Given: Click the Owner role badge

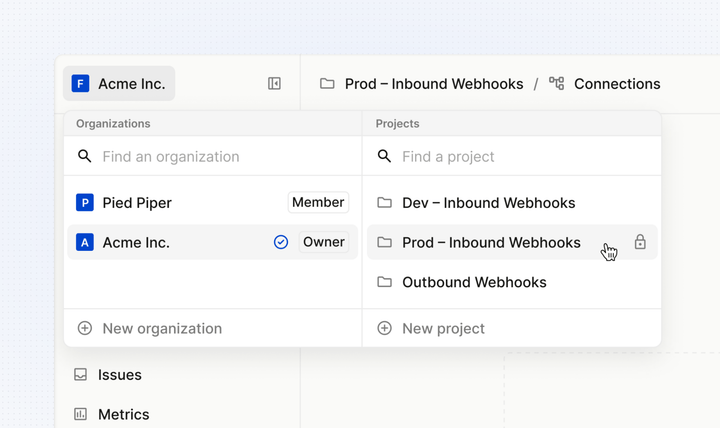Looking at the screenshot, I should [x=323, y=242].
